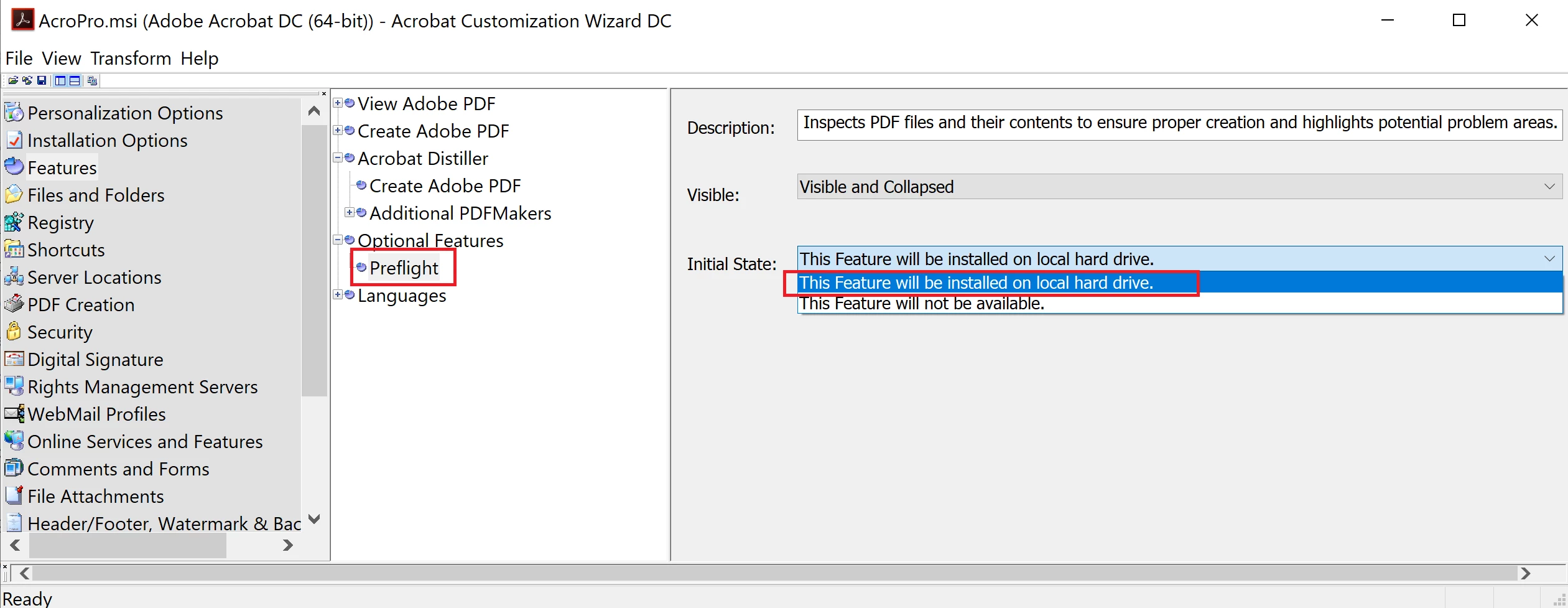Viewport: 1568px width, 608px height.
Task: Click the Load Transform folders toolbar icon
Action: [27, 80]
